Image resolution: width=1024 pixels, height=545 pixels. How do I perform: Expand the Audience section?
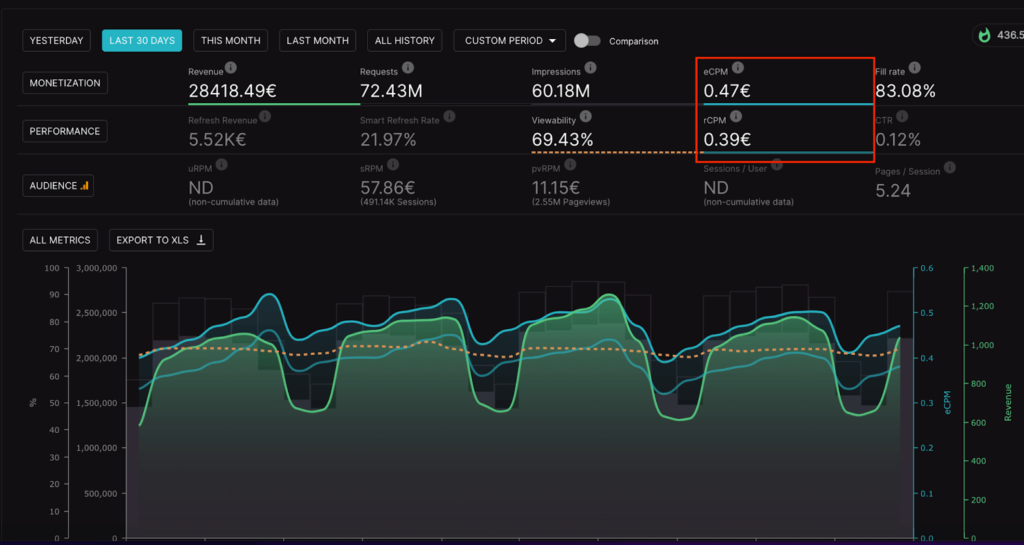point(58,185)
